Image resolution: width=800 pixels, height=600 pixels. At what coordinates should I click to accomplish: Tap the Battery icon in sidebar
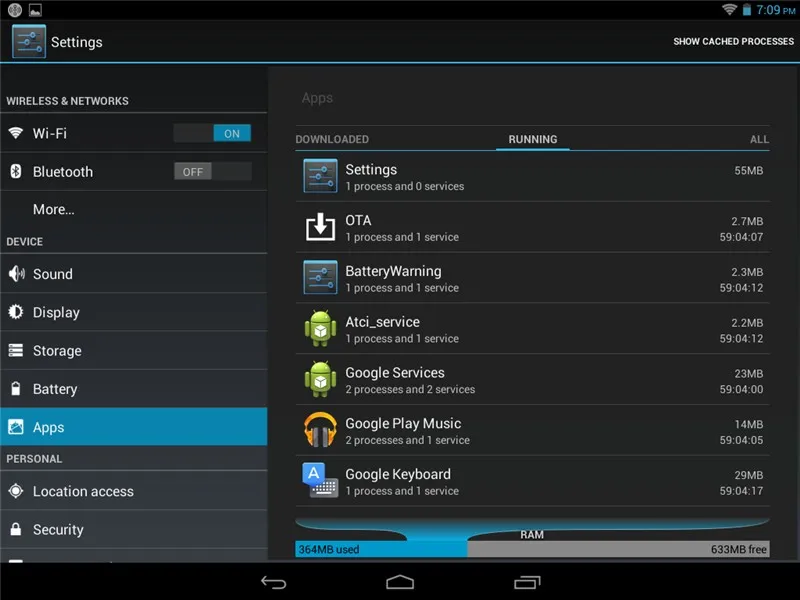[x=16, y=389]
